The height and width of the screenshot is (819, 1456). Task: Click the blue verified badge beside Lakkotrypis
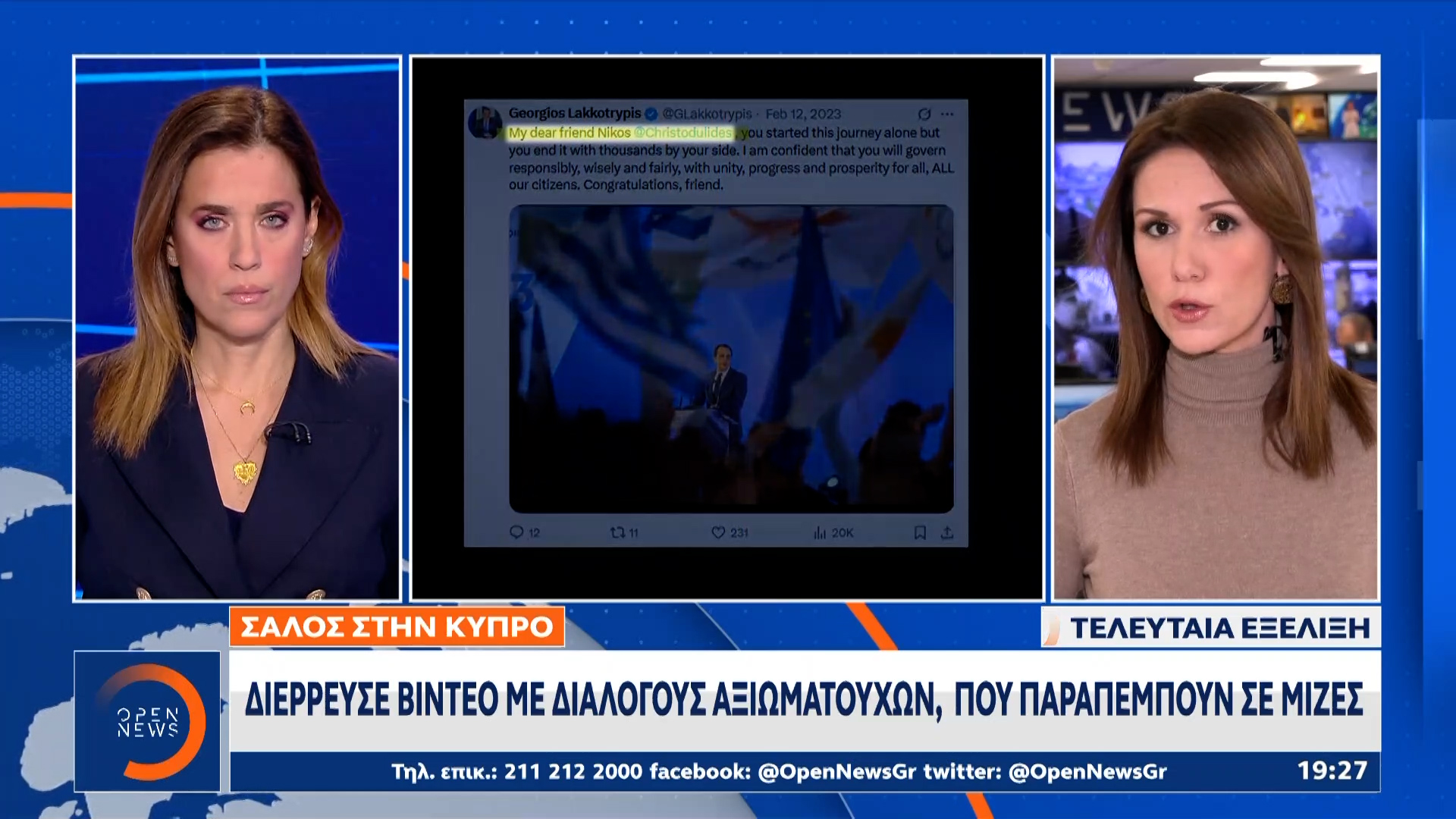651,114
